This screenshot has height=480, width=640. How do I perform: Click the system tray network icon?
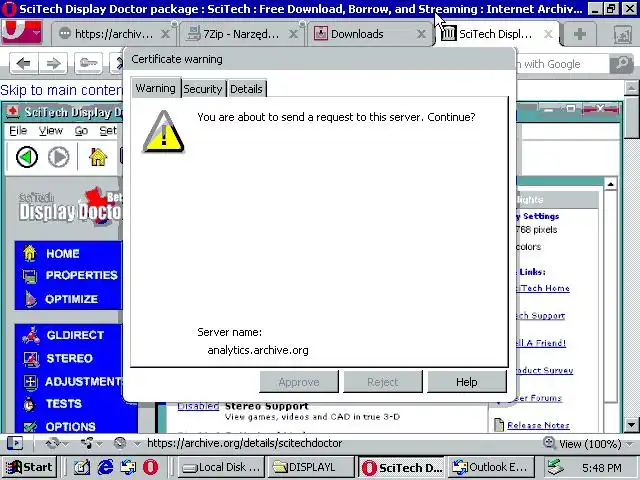[556, 467]
